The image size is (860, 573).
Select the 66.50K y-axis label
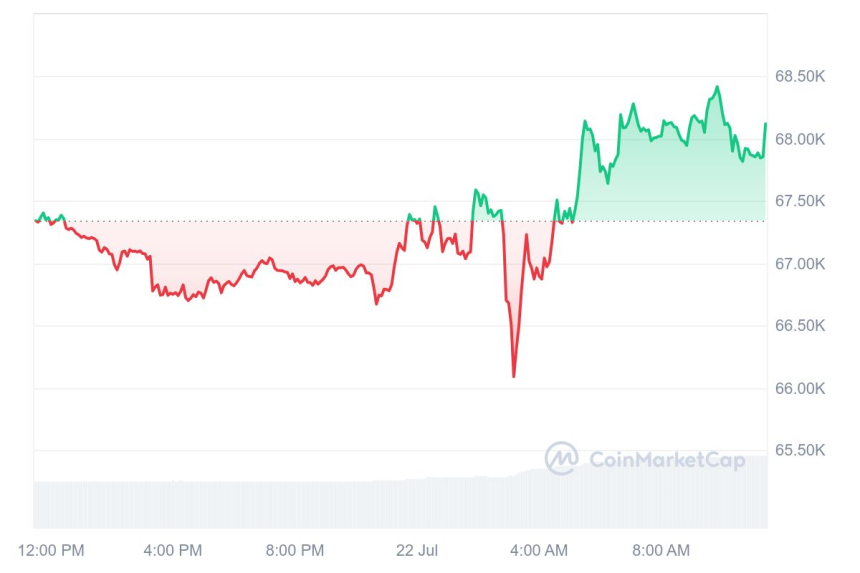pos(799,326)
